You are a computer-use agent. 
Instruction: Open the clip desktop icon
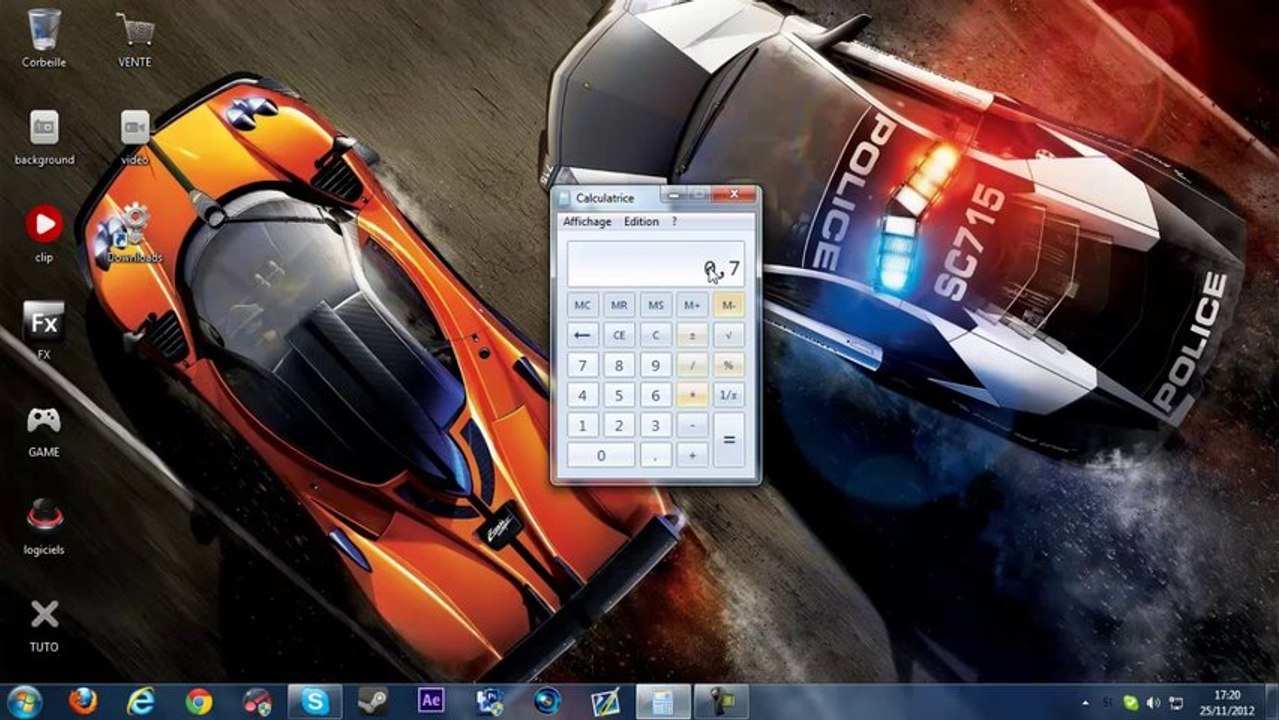(x=44, y=234)
